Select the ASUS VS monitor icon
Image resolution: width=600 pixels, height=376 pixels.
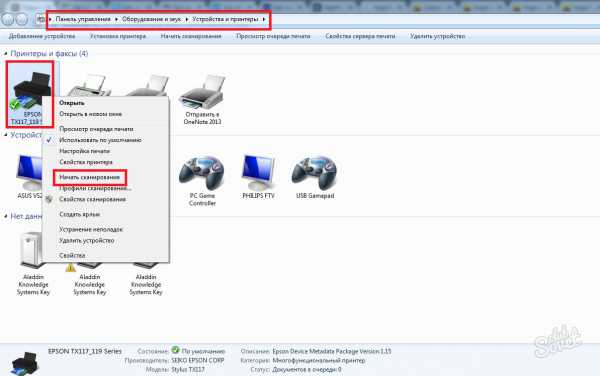pyautogui.click(x=29, y=177)
